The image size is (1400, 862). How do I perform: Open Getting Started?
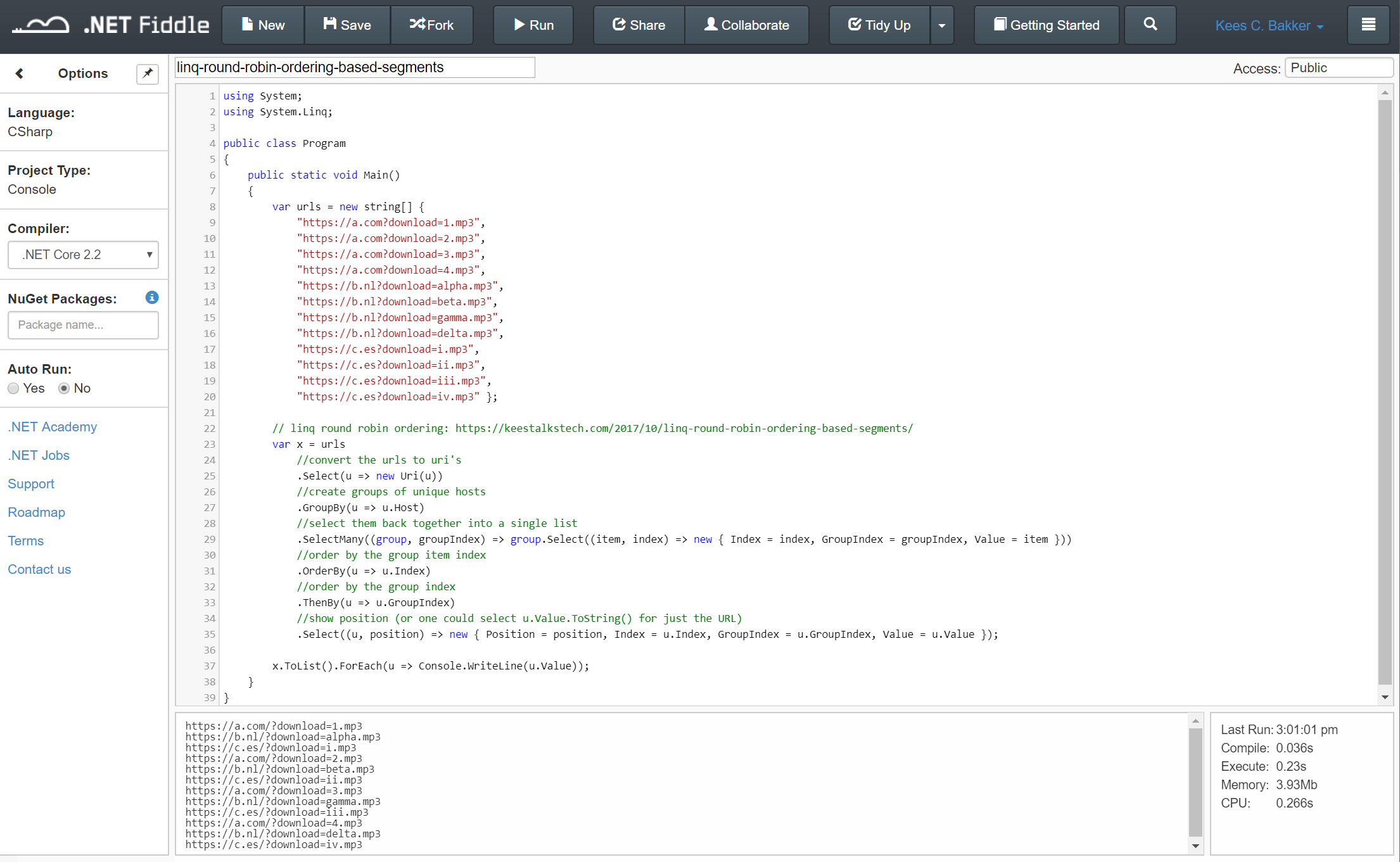(1046, 25)
